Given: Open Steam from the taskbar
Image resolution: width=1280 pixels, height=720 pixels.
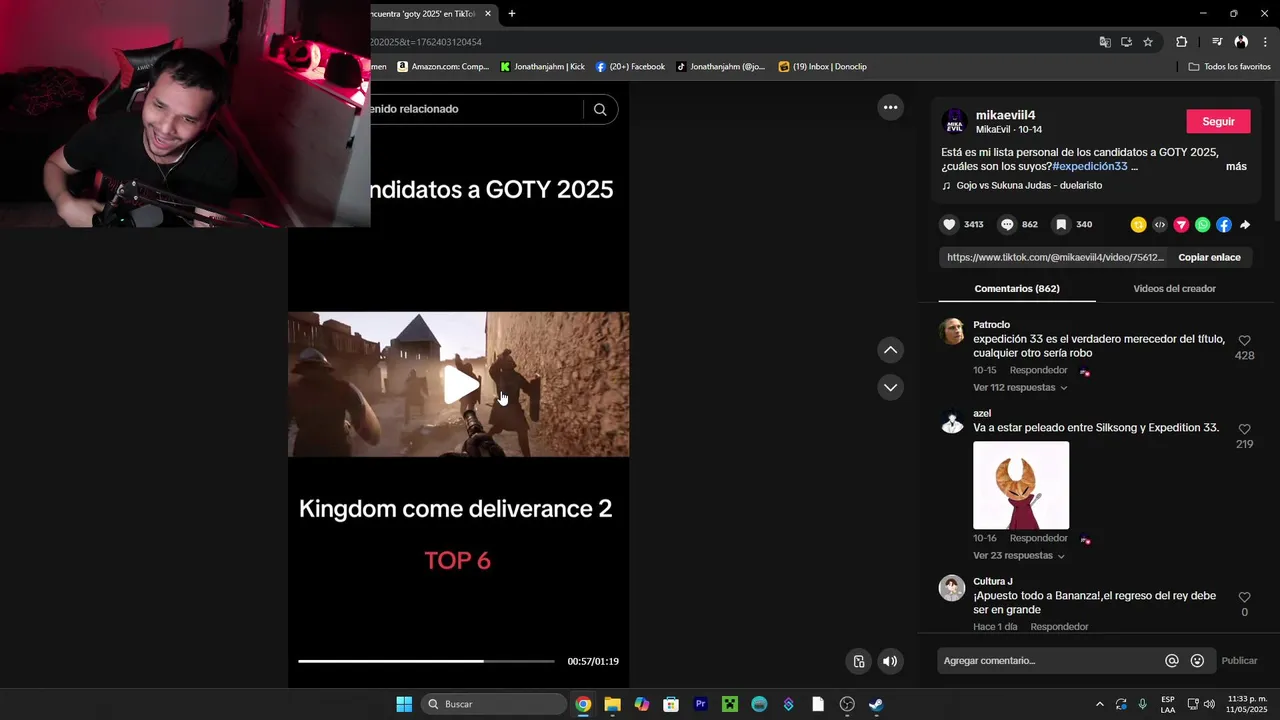Looking at the screenshot, I should [x=876, y=704].
